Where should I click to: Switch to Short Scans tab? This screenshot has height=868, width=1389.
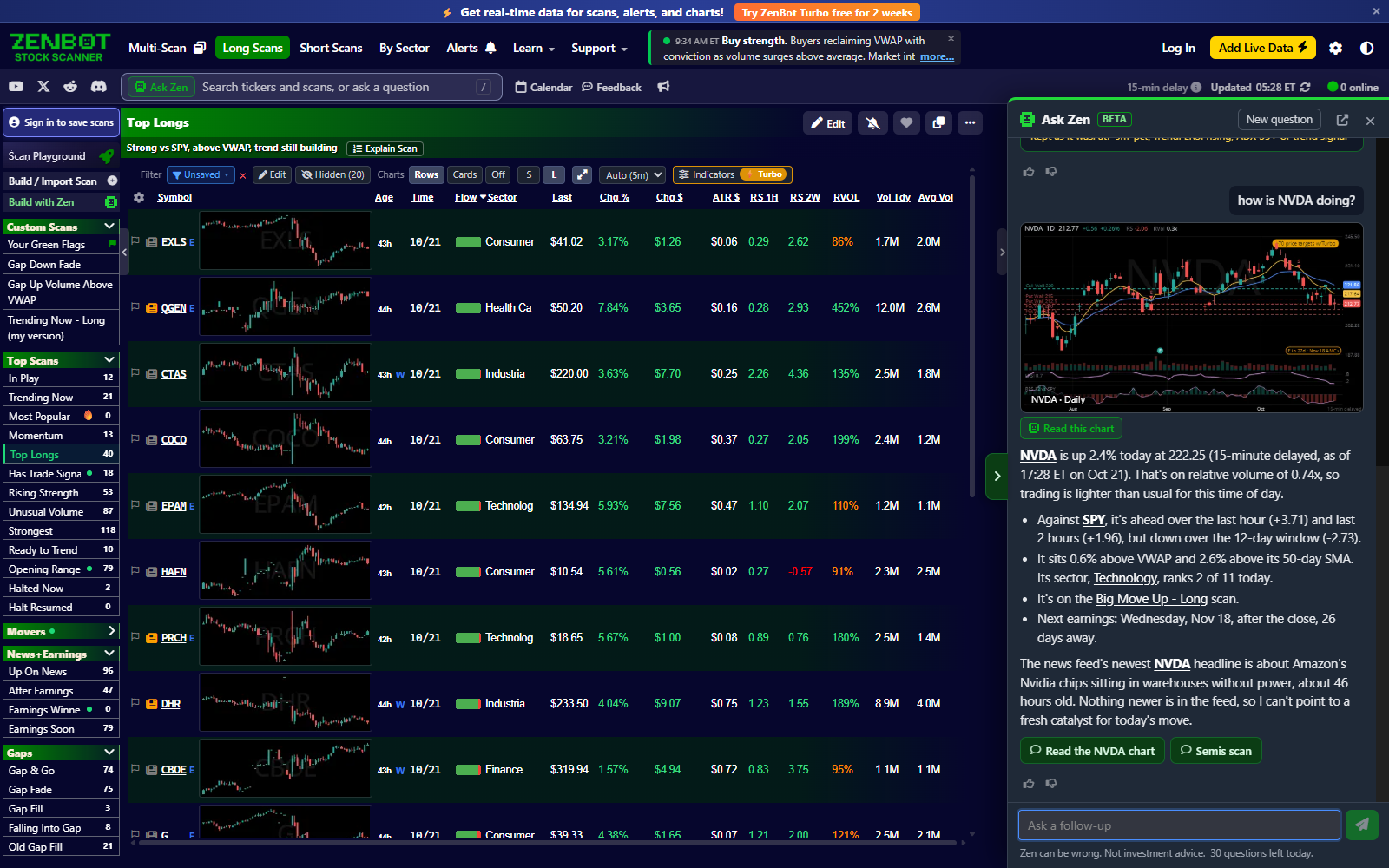click(331, 48)
